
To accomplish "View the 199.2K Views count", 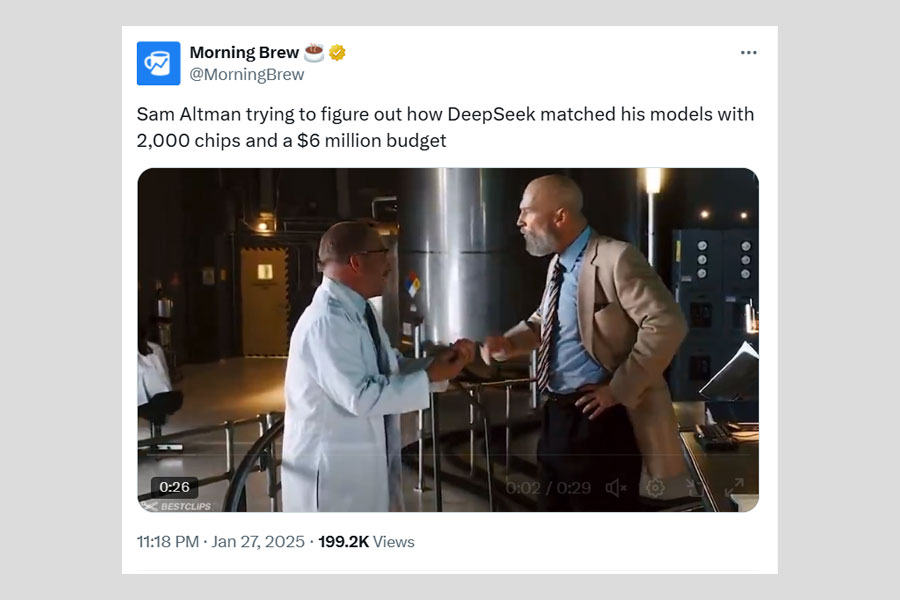I will tap(366, 542).
